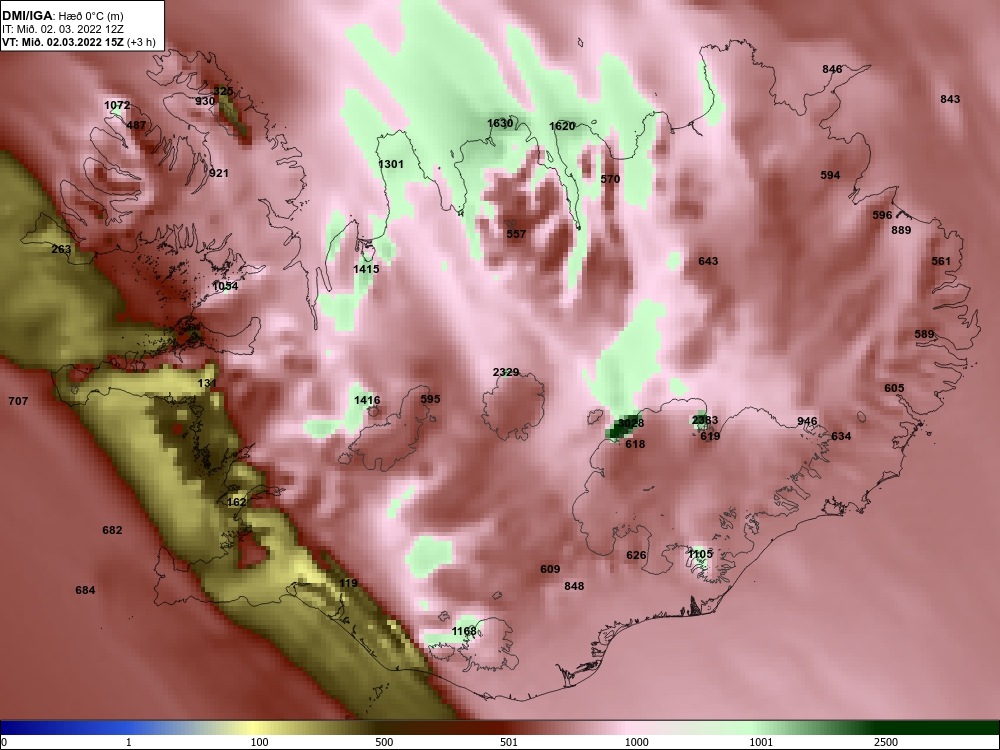Screen dimensions: 1000x750
Task: Select the map value 594
Action: (x=830, y=175)
